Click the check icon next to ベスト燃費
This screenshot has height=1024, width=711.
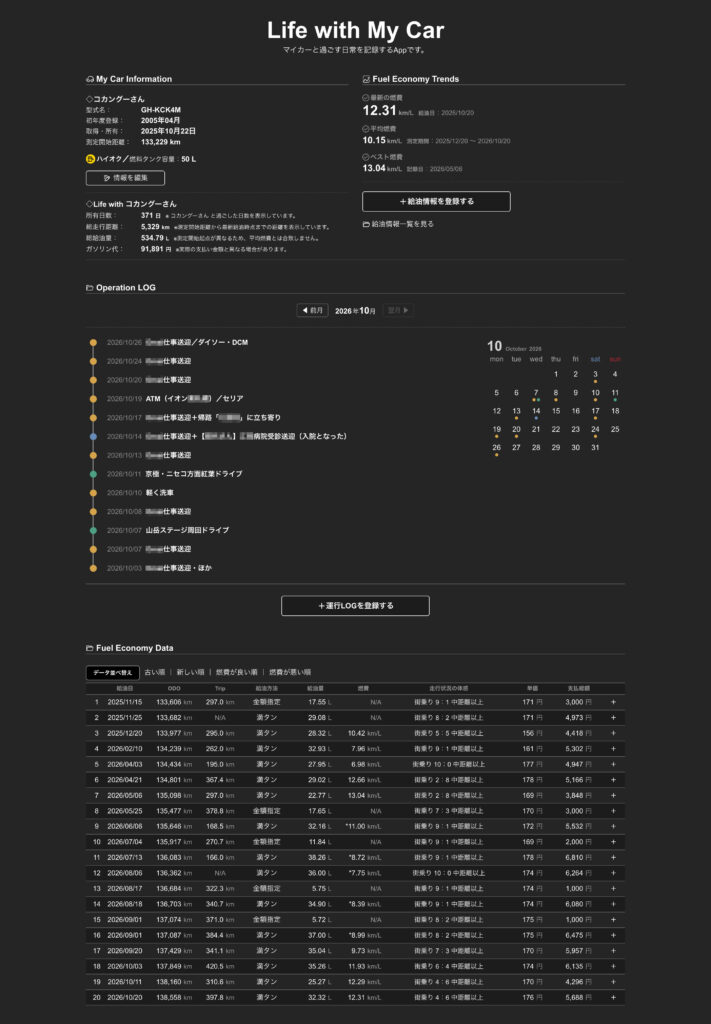point(366,157)
